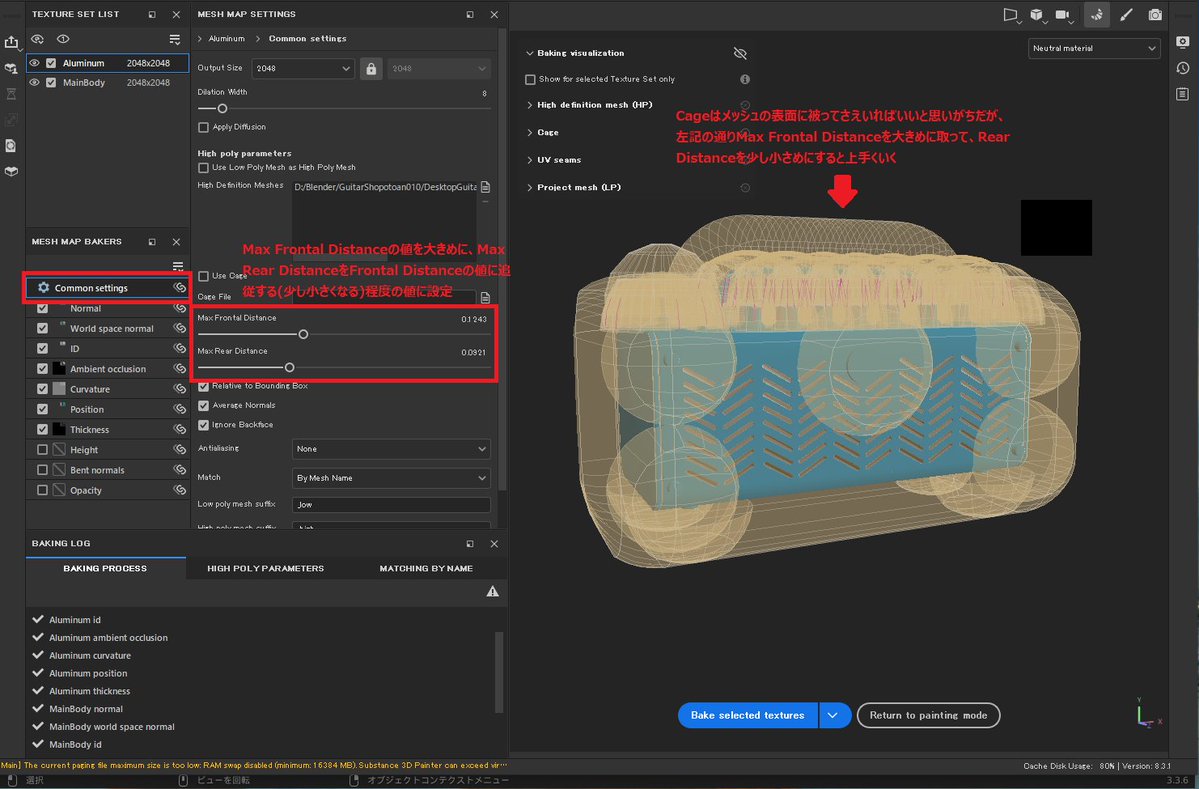Open the log notes panel icon
1199x789 pixels.
tap(1183, 94)
